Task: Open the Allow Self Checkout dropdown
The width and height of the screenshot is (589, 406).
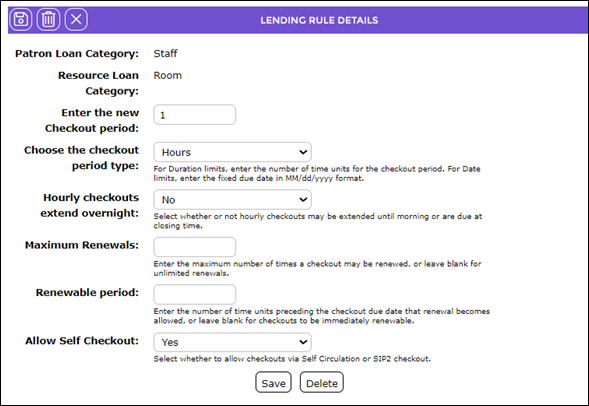Action: click(233, 342)
